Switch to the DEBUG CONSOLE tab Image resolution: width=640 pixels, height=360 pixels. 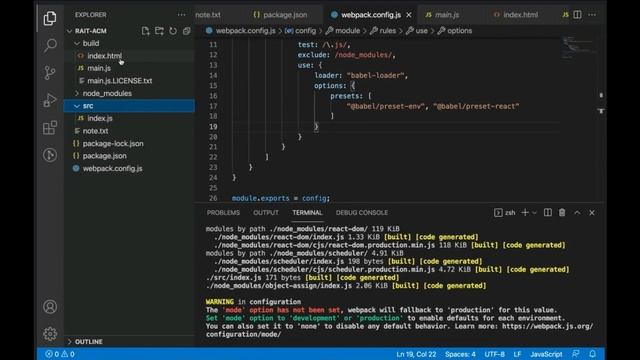tap(362, 213)
